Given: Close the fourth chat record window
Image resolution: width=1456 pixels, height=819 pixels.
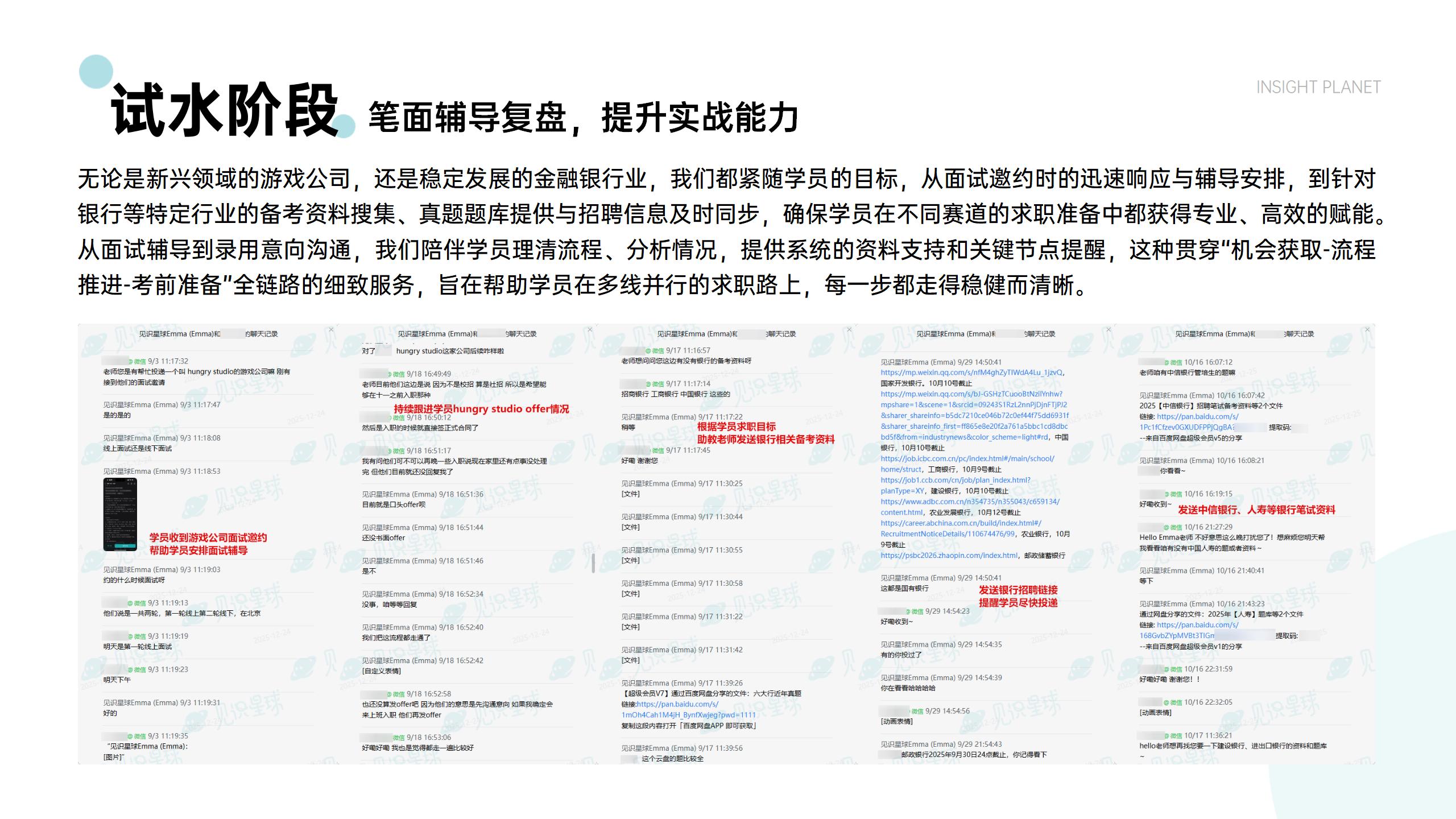Looking at the screenshot, I should click(1108, 330).
